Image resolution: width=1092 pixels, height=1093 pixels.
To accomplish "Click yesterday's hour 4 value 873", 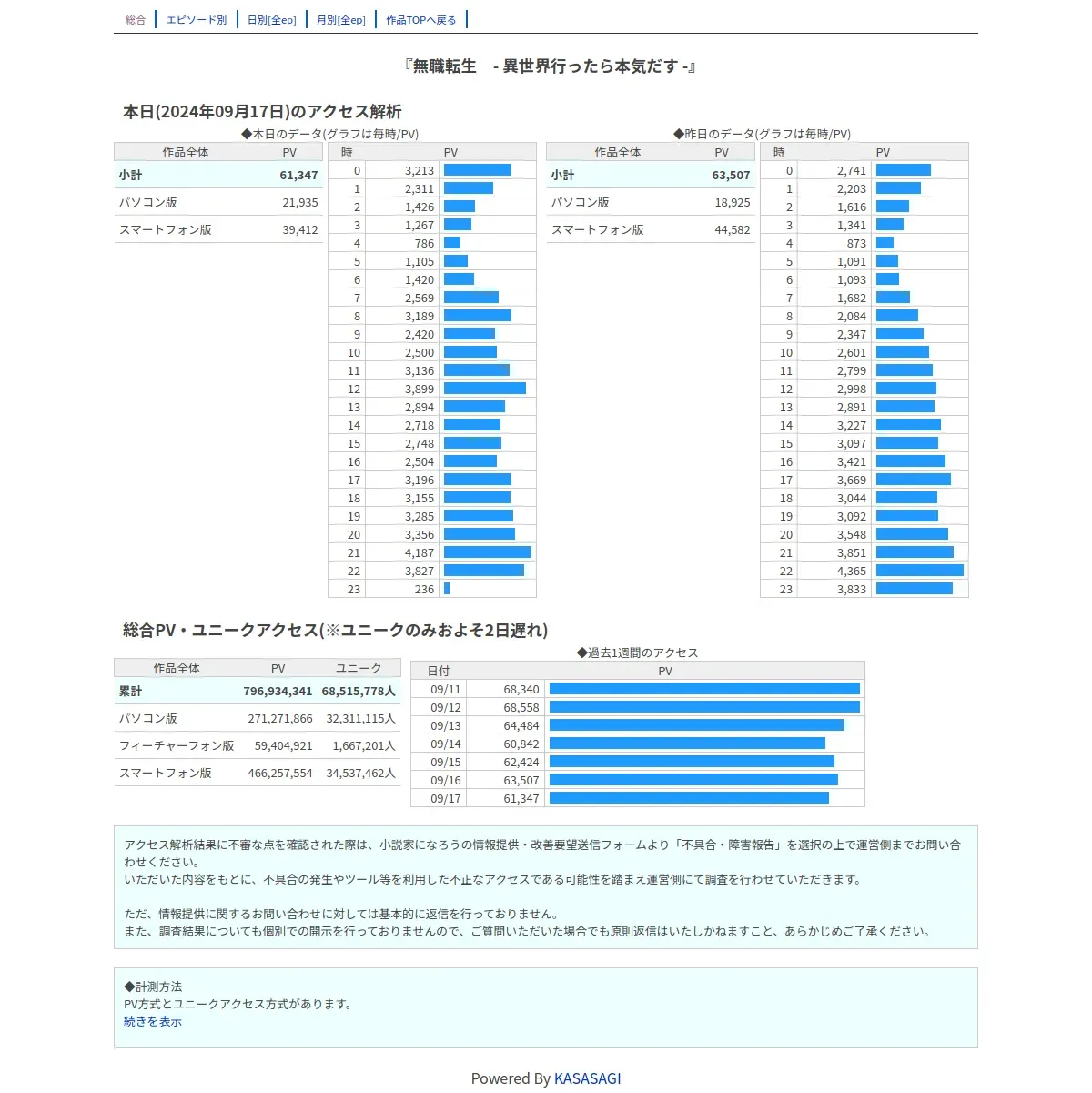I will (856, 243).
